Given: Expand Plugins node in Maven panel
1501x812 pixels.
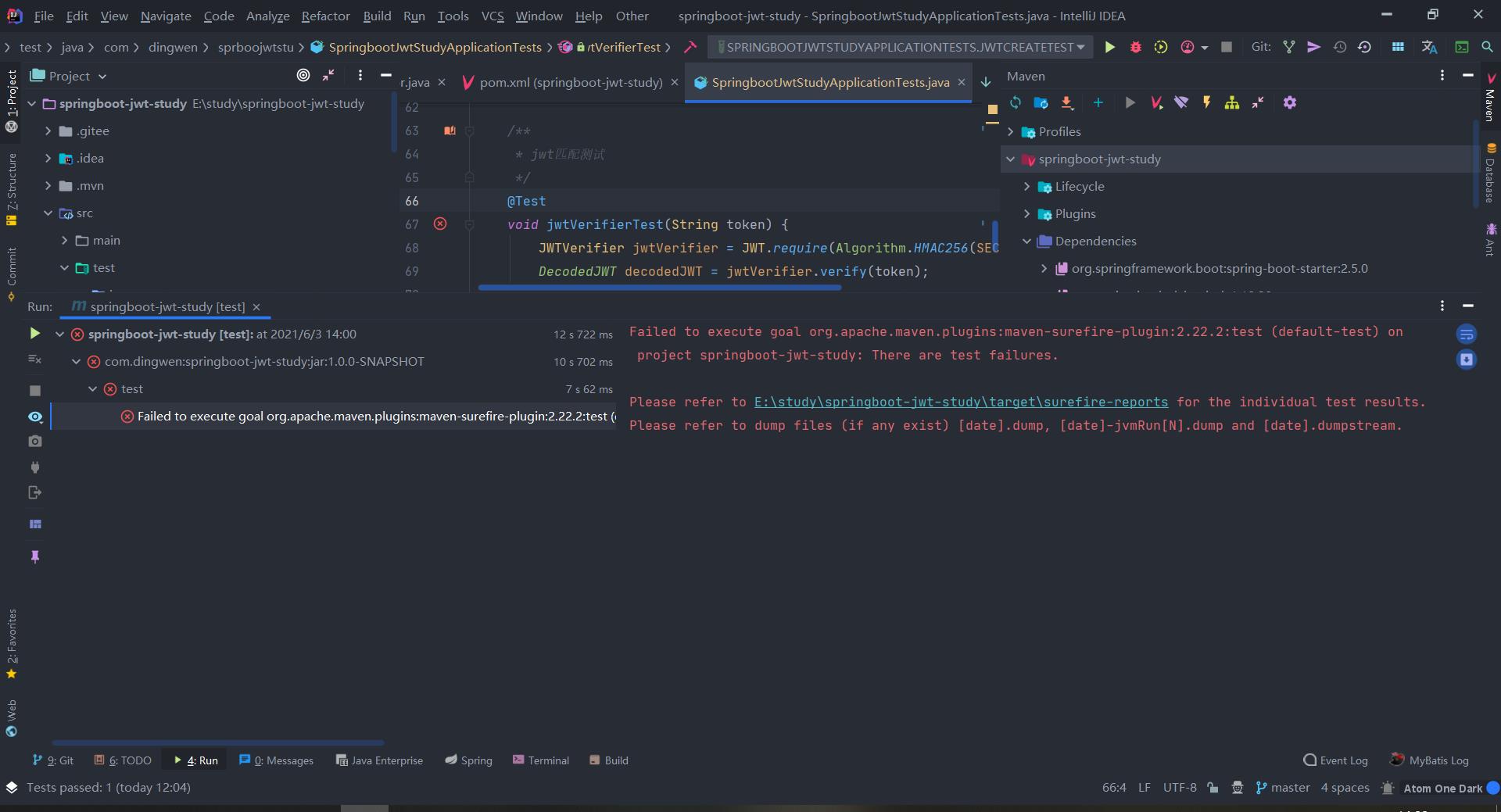Looking at the screenshot, I should (x=1026, y=213).
